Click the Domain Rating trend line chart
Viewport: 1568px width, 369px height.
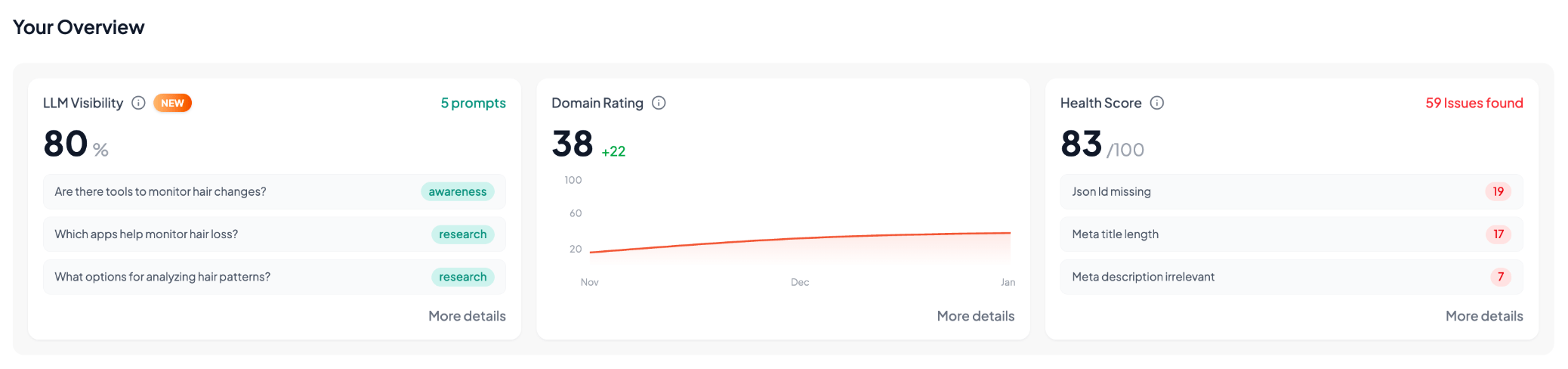pos(799,240)
